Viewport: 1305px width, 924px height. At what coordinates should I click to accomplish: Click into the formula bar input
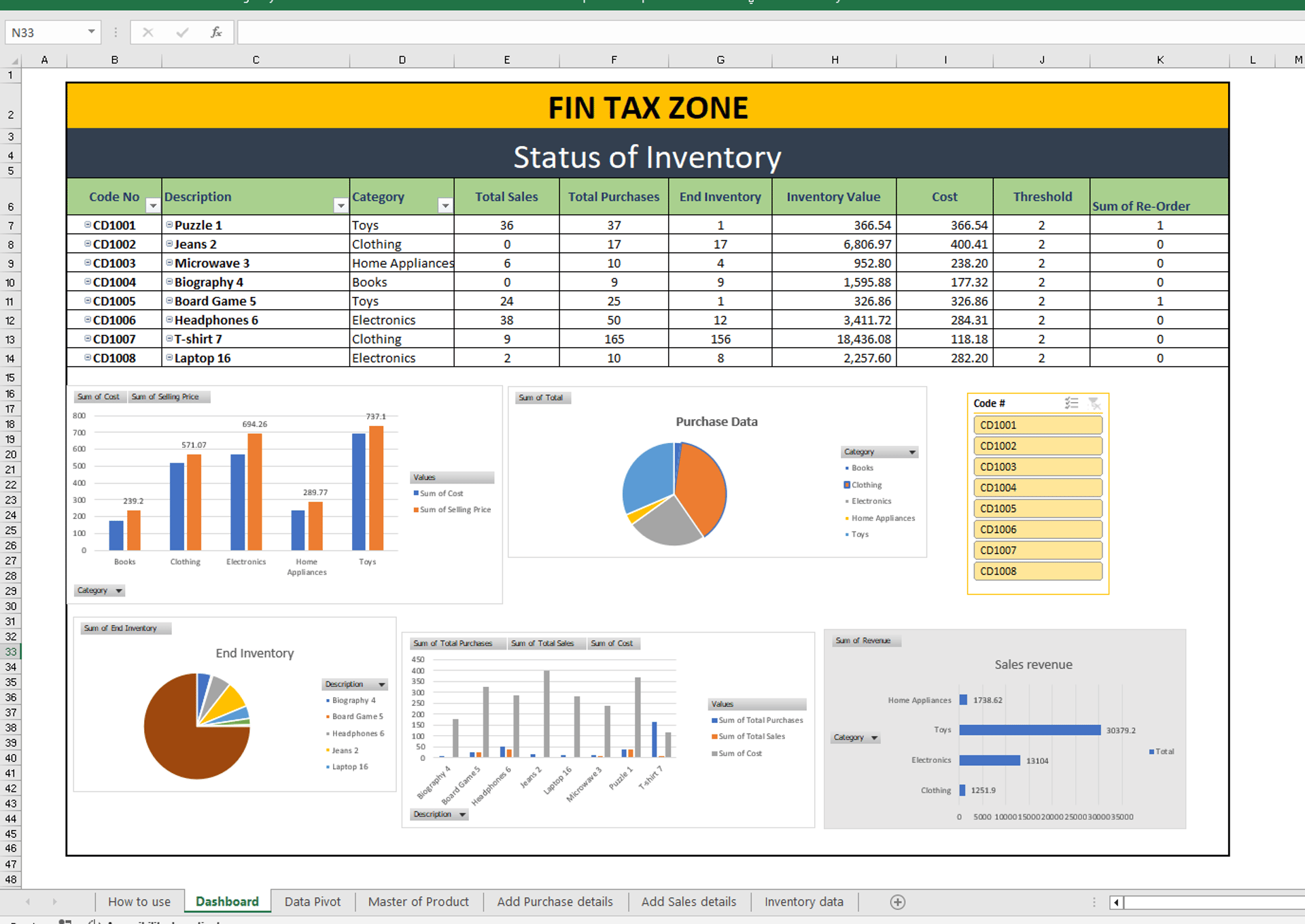point(748,32)
